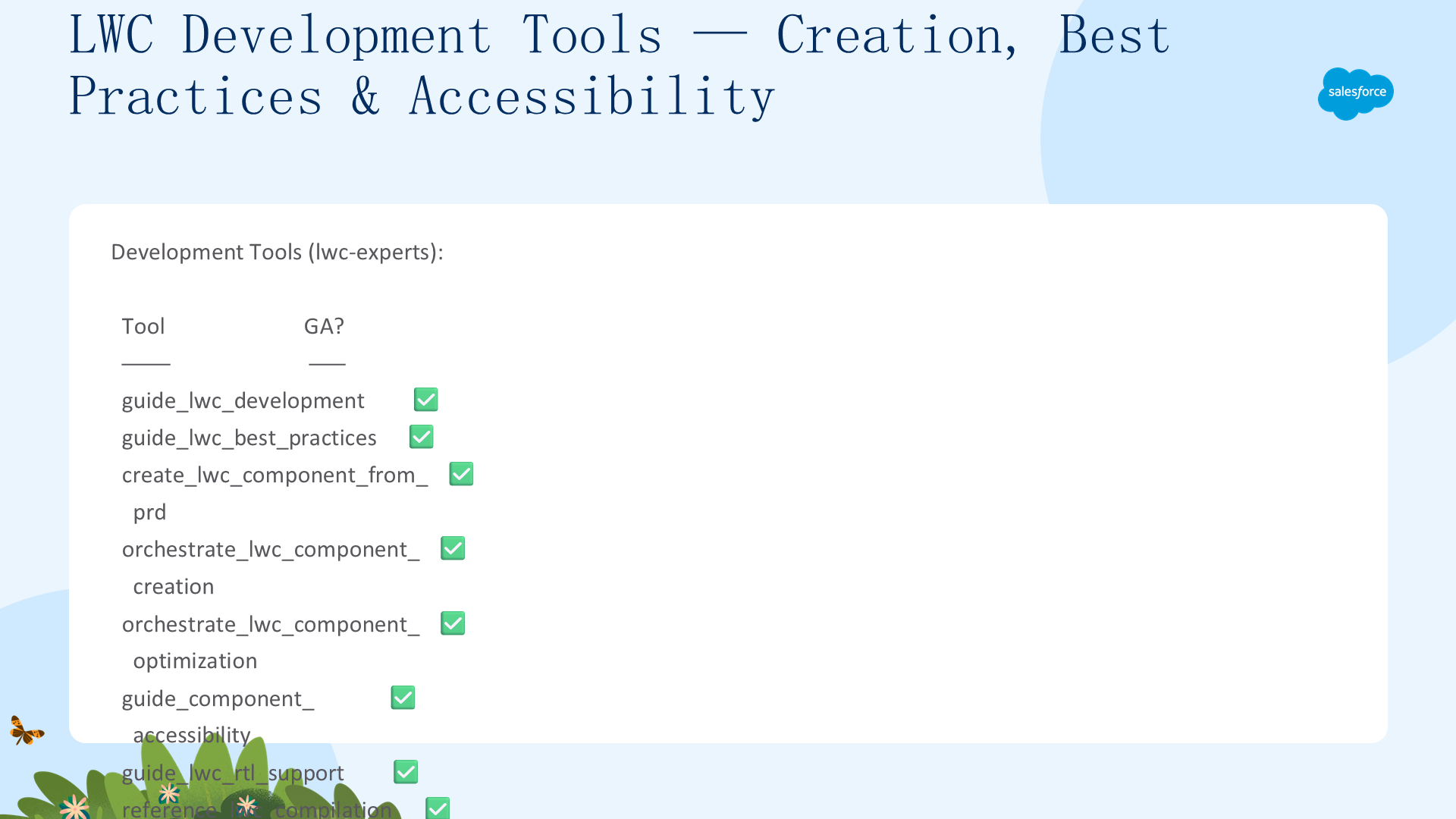Click checkmark next to guide_lwc_rtl_support

pos(406,772)
